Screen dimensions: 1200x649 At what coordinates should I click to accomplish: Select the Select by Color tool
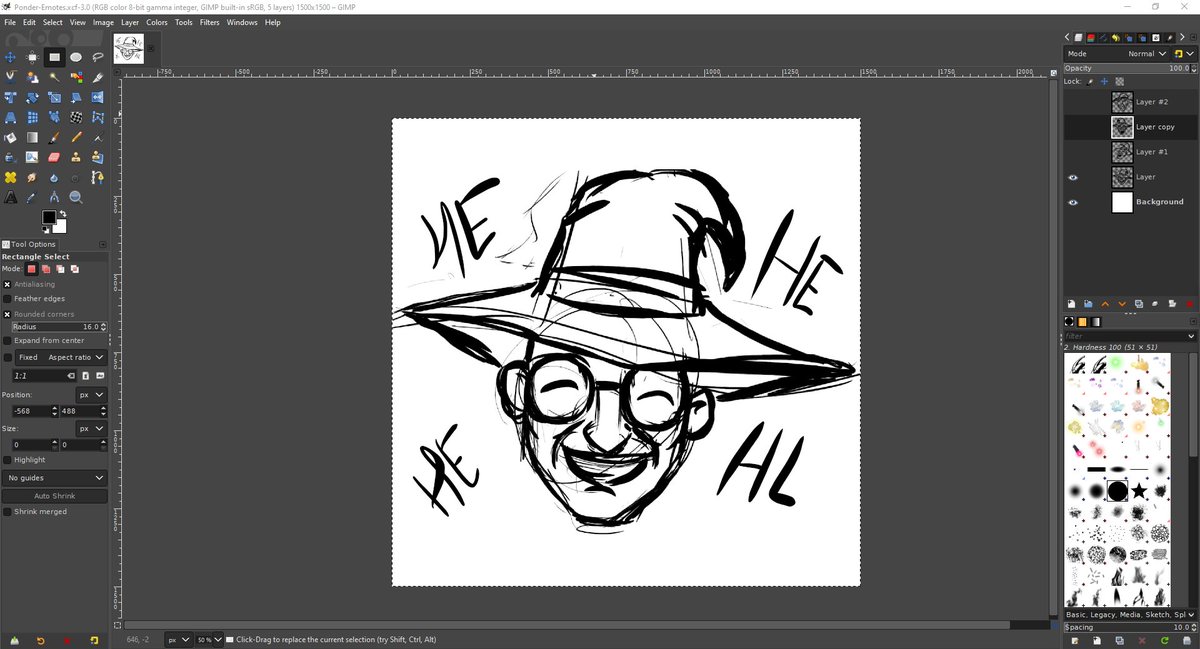click(x=76, y=77)
